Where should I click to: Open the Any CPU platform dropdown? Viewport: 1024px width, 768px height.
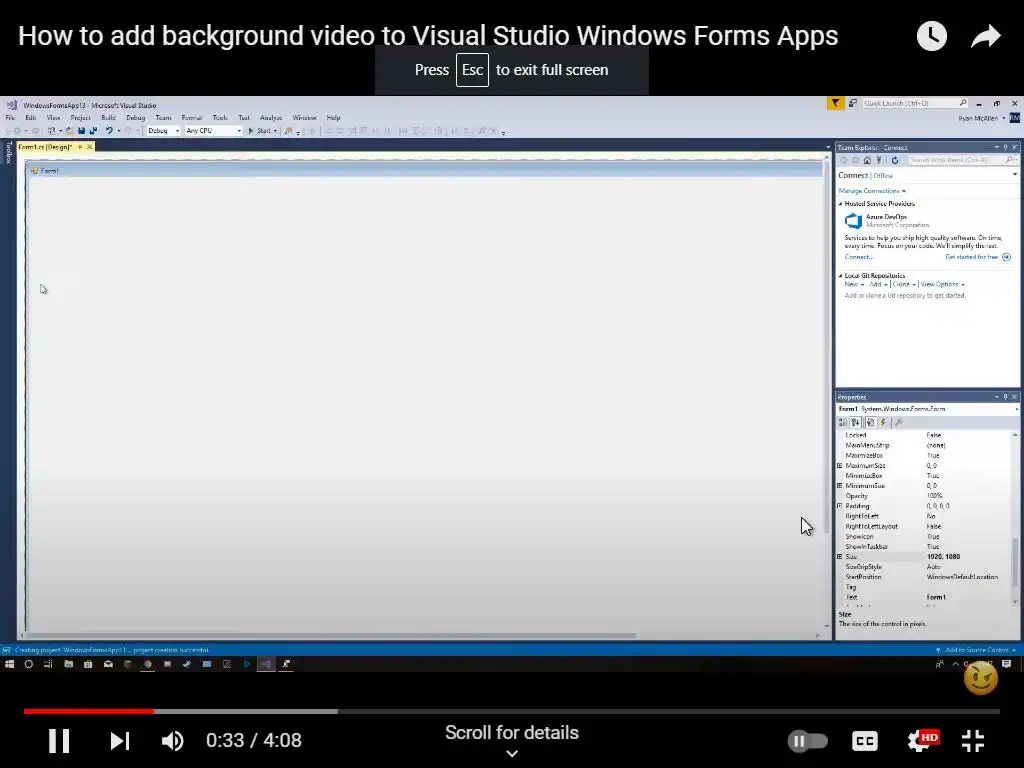point(214,131)
